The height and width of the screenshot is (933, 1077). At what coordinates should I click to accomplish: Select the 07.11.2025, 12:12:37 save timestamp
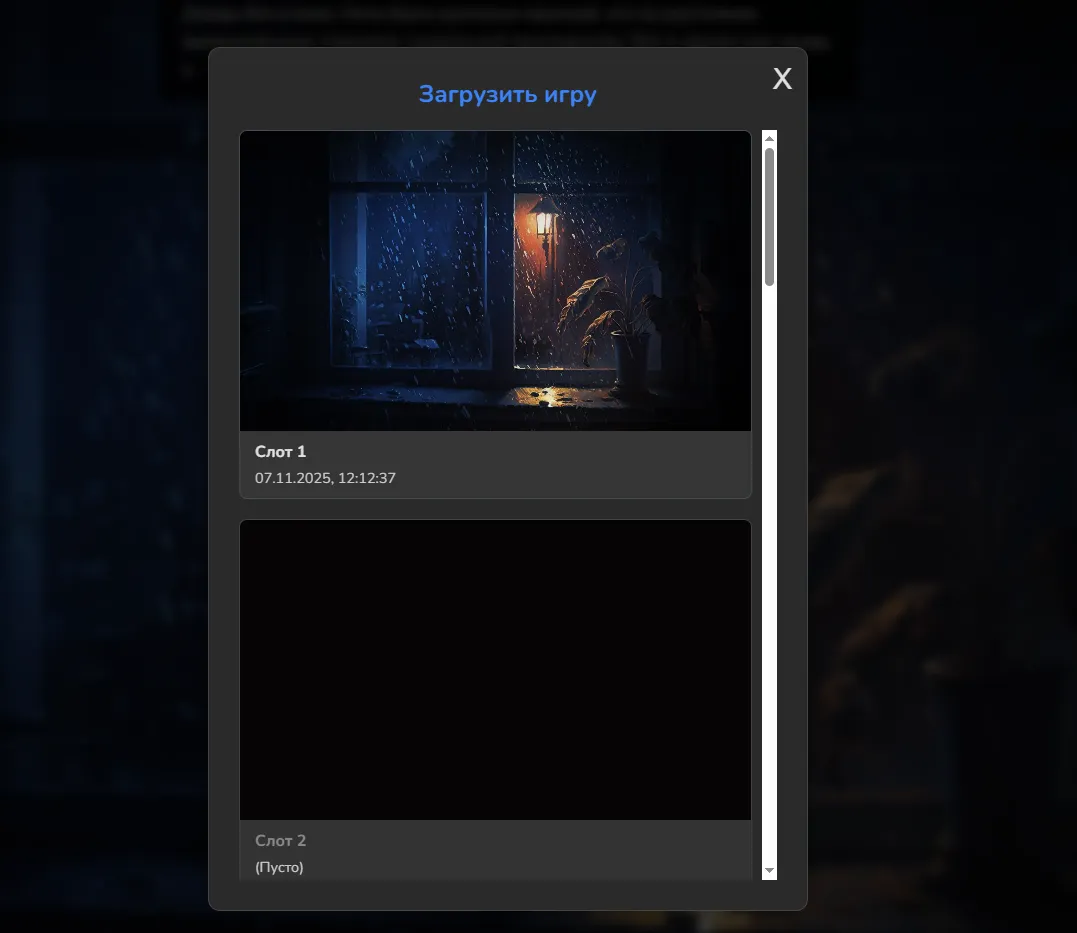point(325,478)
